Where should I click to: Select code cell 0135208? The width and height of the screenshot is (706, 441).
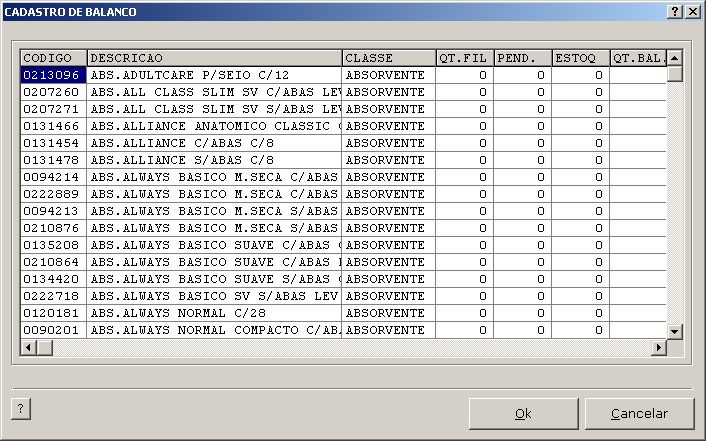54,245
